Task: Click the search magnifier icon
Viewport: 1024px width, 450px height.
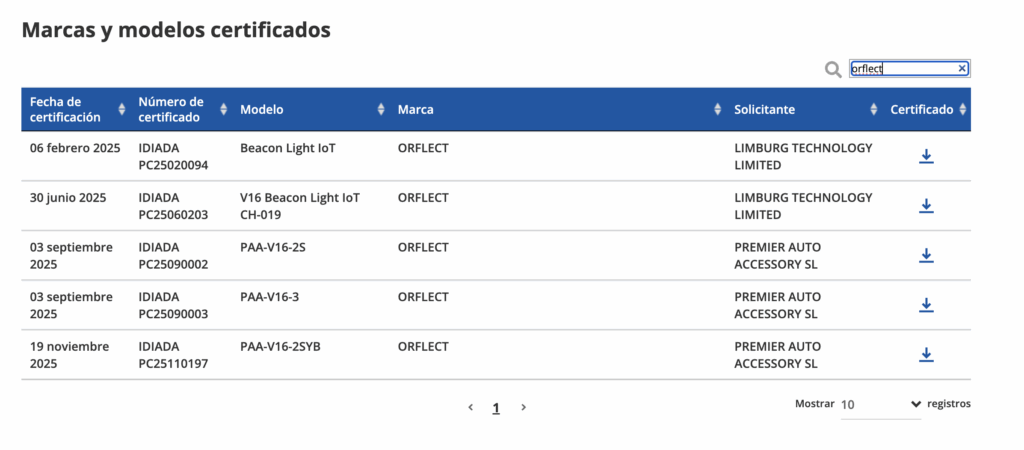Action: pyautogui.click(x=832, y=69)
